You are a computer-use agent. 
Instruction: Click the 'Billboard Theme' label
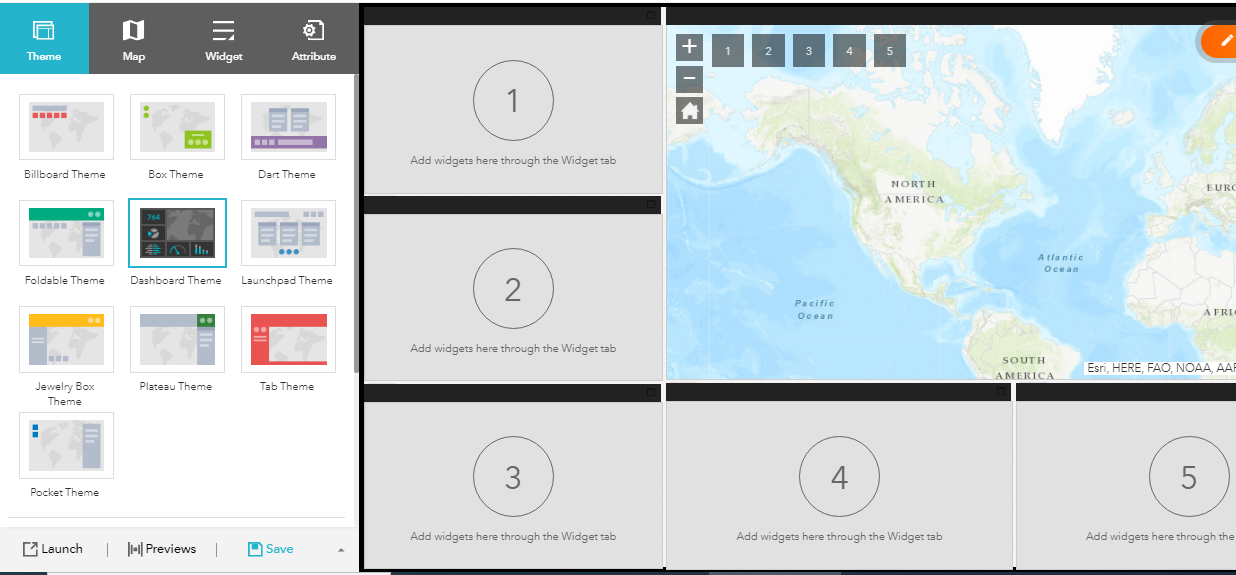tap(65, 174)
